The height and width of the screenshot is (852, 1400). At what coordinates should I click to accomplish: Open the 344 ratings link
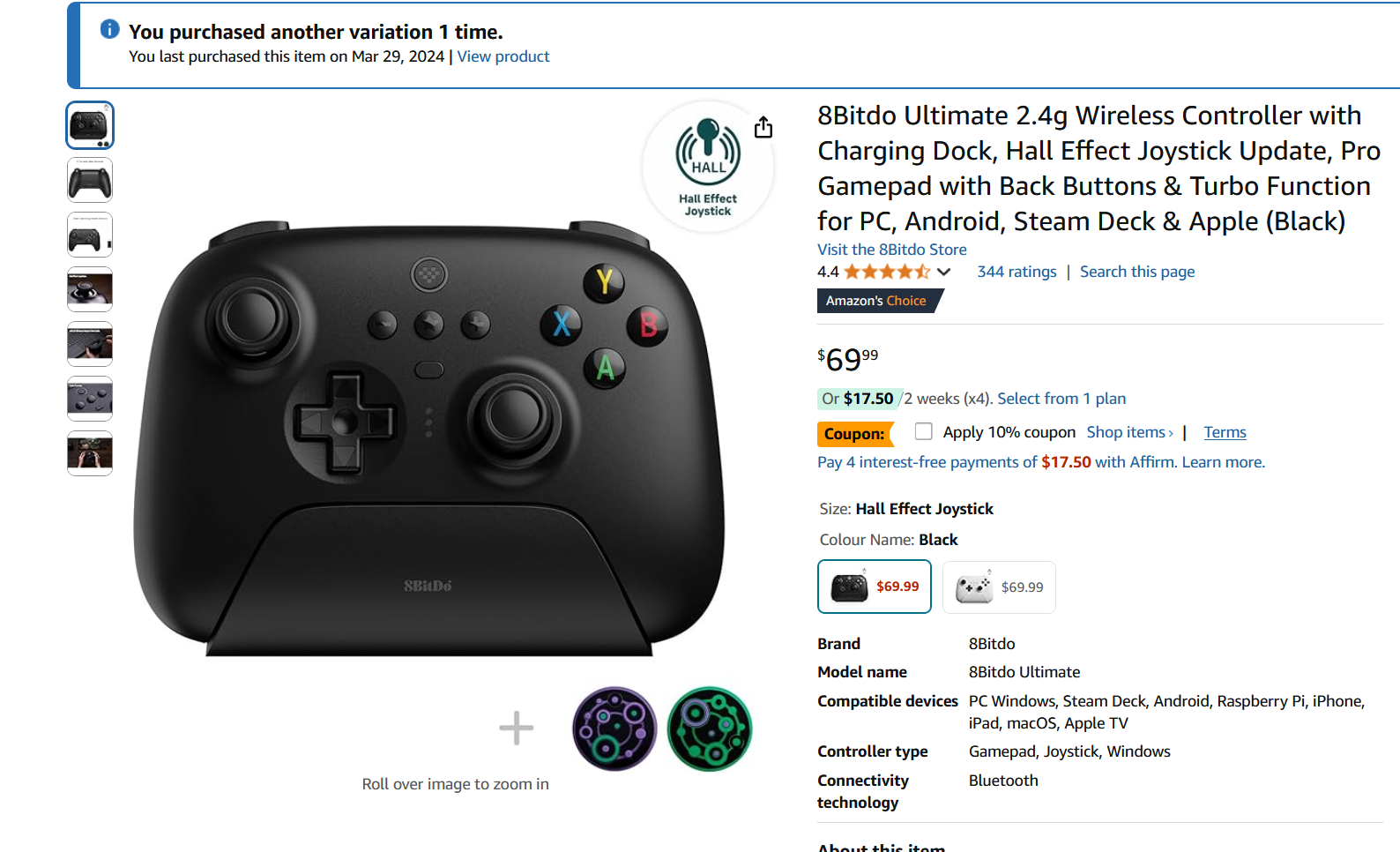tap(1016, 272)
